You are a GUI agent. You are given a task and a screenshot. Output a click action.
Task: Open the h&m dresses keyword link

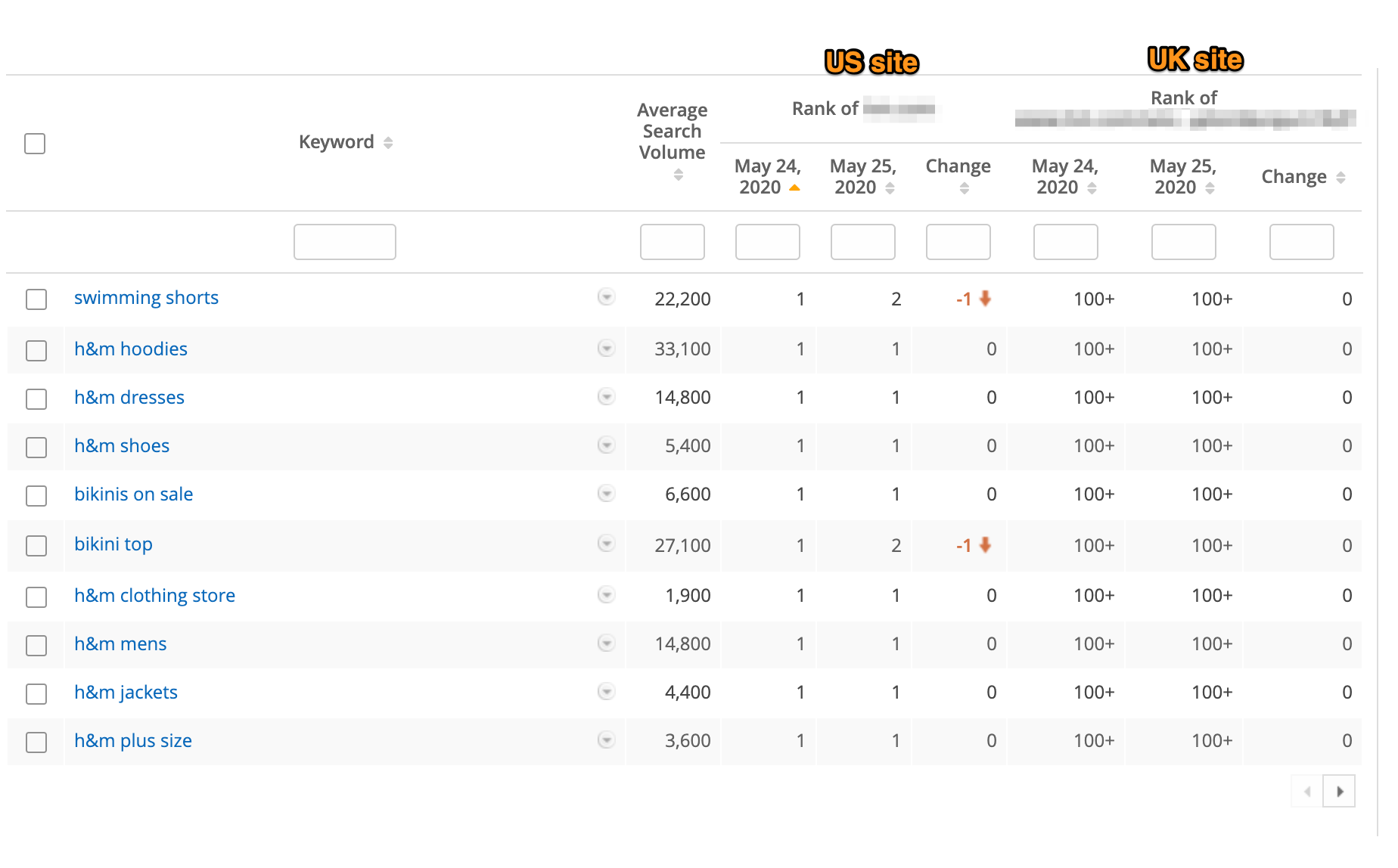tap(129, 397)
